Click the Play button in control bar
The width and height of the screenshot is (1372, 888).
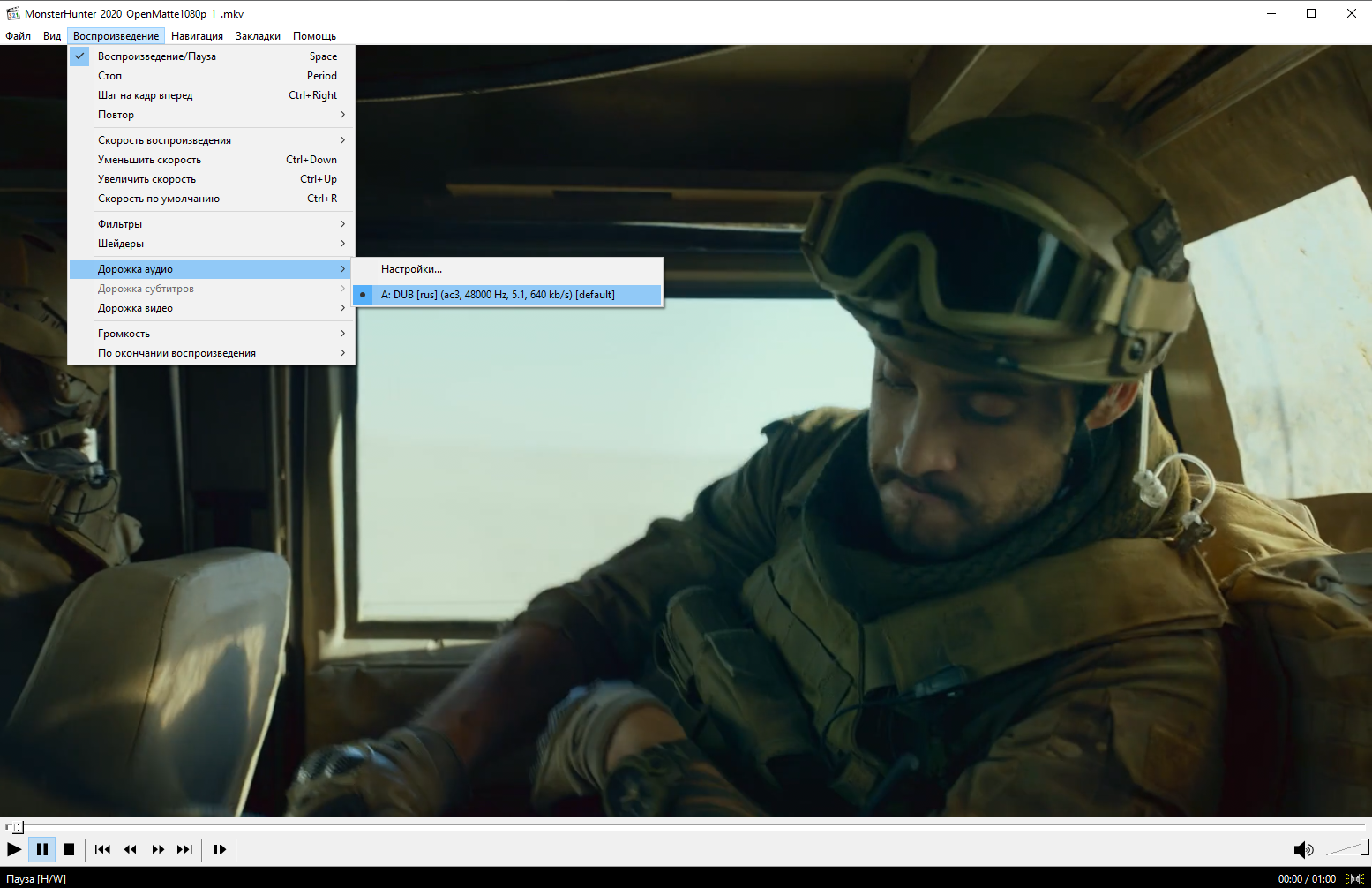pos(14,849)
